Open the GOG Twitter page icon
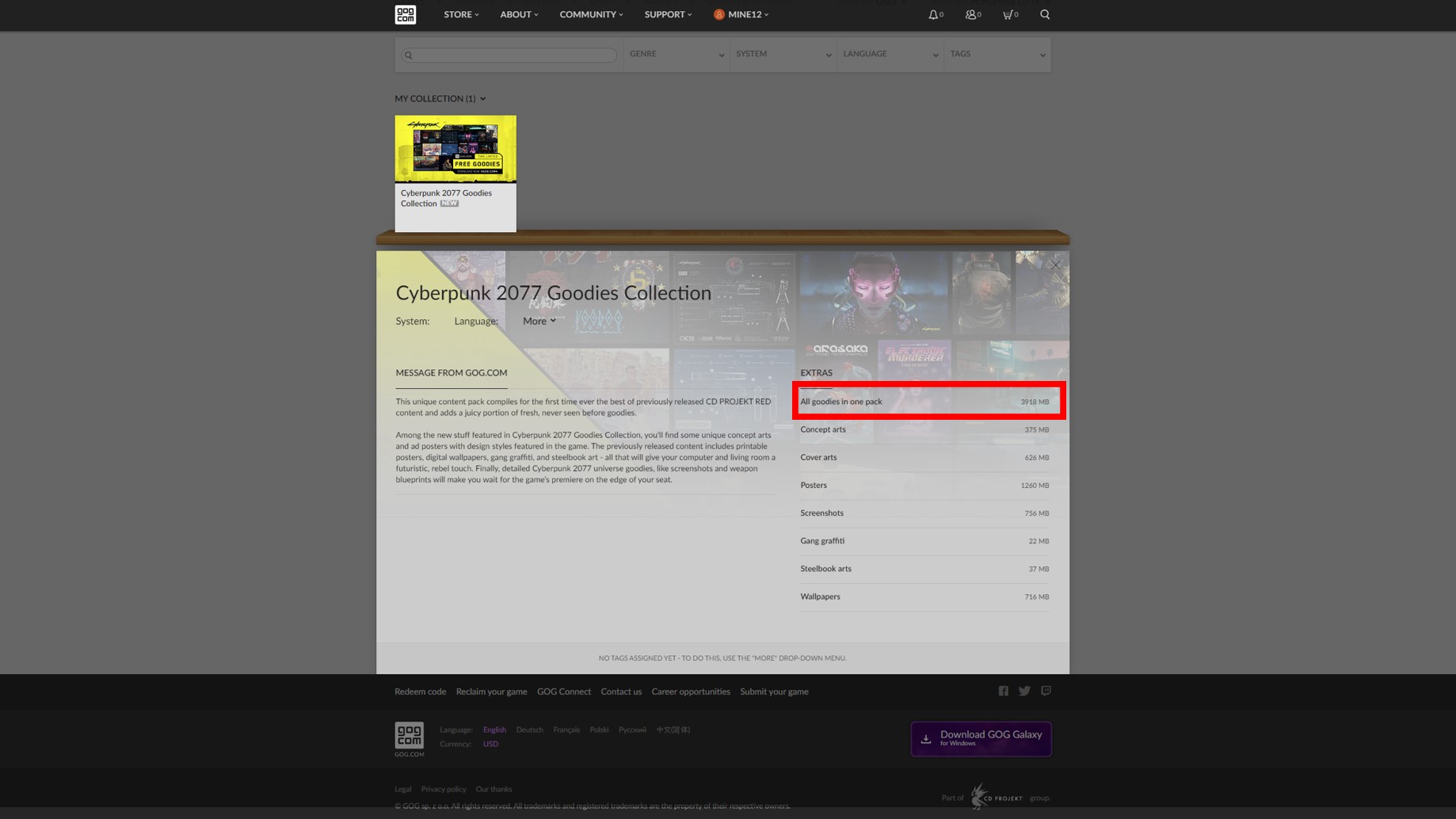Screen dimensions: 1456x819 1024,691
